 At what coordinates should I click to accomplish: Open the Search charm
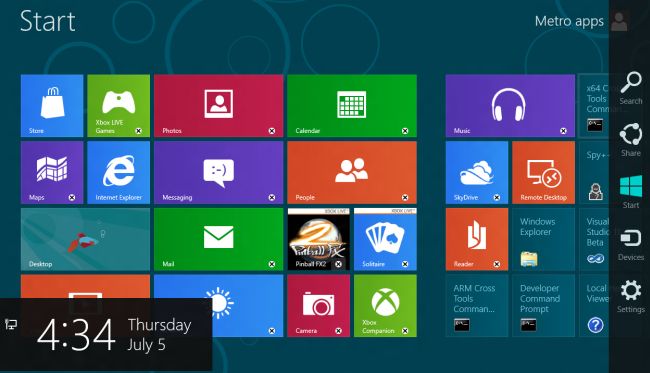point(631,87)
